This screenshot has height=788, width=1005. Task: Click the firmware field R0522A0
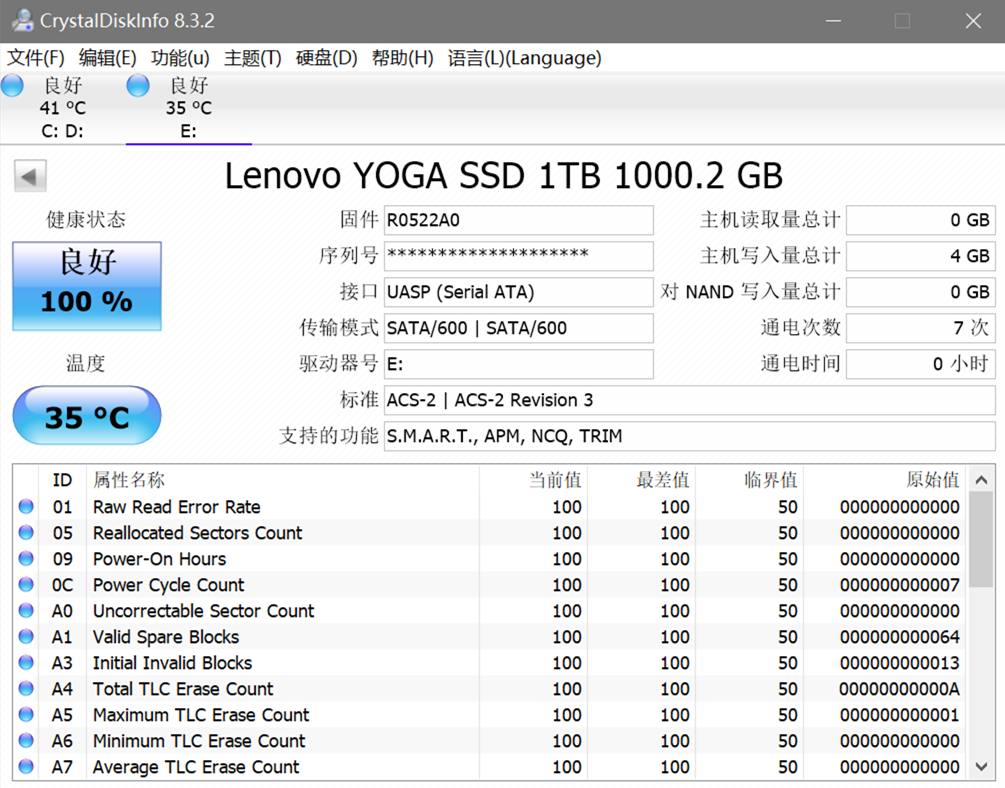pyautogui.click(x=519, y=221)
